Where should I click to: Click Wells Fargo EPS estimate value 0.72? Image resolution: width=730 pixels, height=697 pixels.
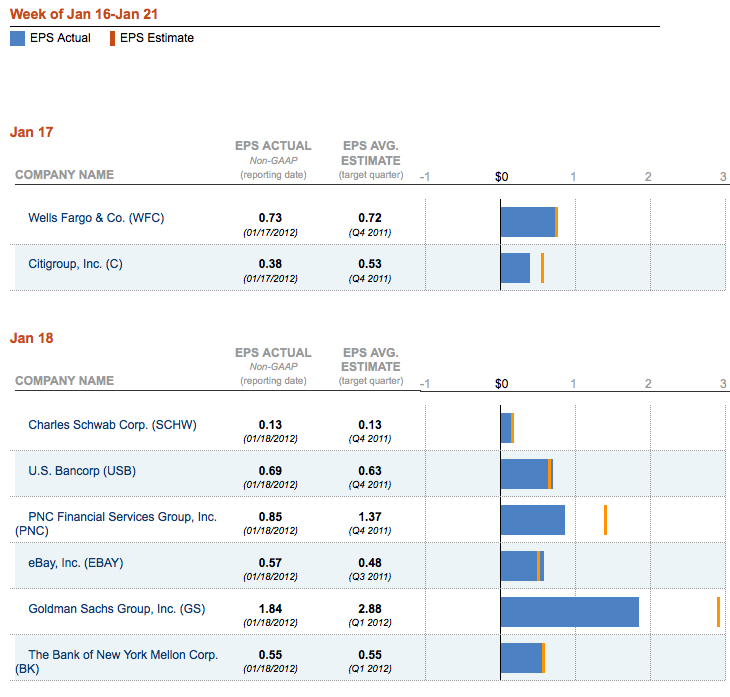[x=370, y=218]
